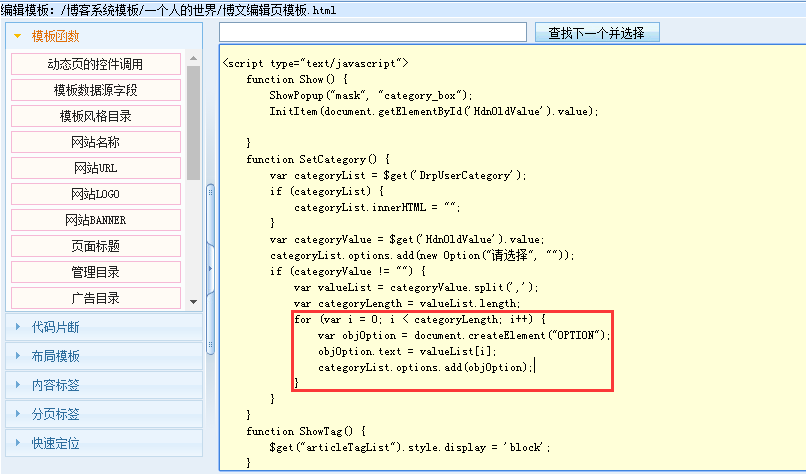This screenshot has width=806, height=474.
Task: Insert the 网站LOGO function
Action: point(95,194)
